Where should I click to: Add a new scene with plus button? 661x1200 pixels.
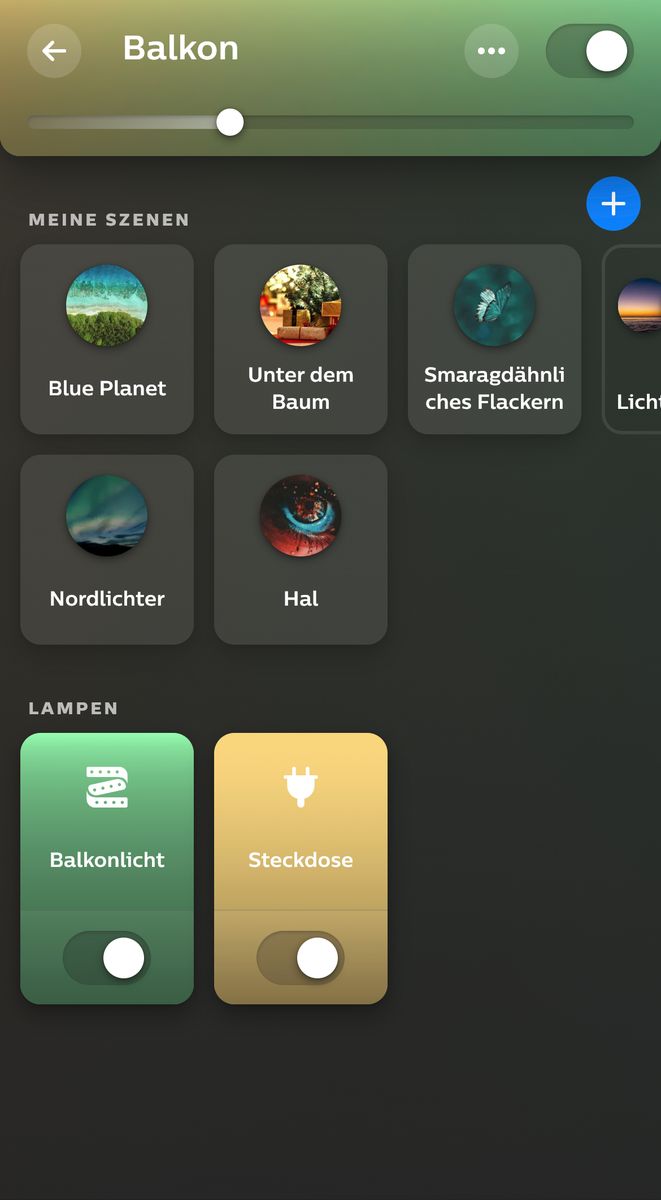[613, 204]
